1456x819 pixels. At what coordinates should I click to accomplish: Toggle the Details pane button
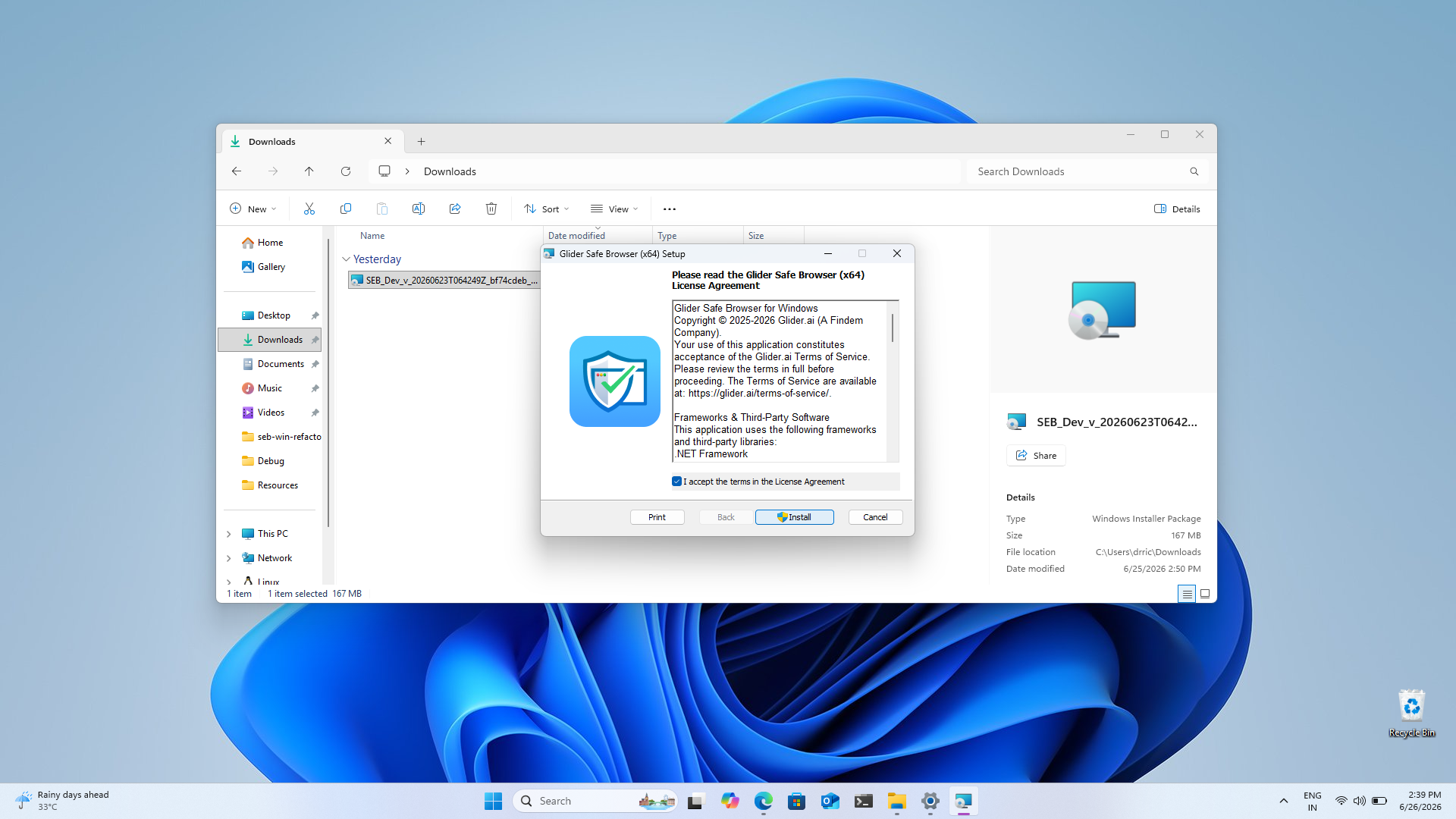pos(1177,209)
